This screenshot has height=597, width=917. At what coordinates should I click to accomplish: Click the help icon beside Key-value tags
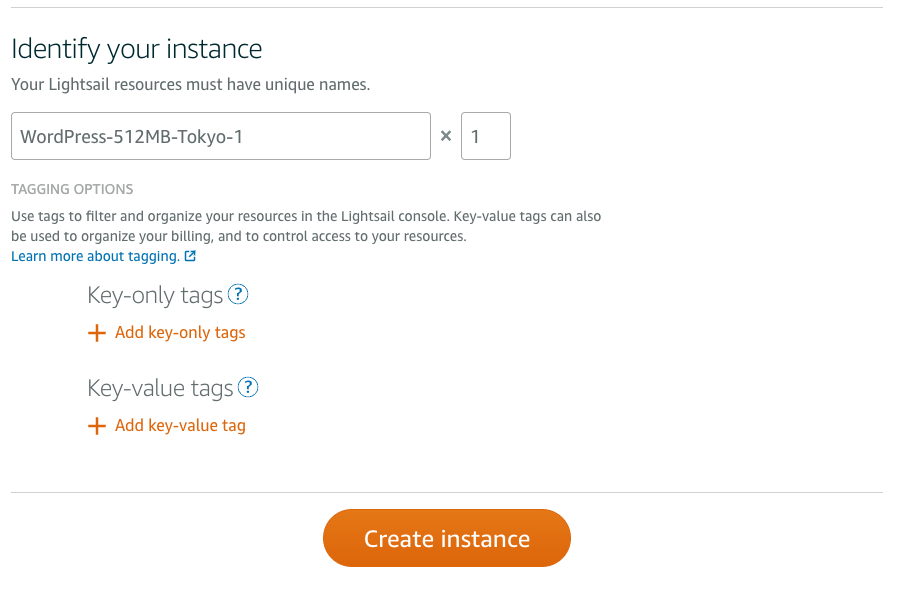point(249,387)
